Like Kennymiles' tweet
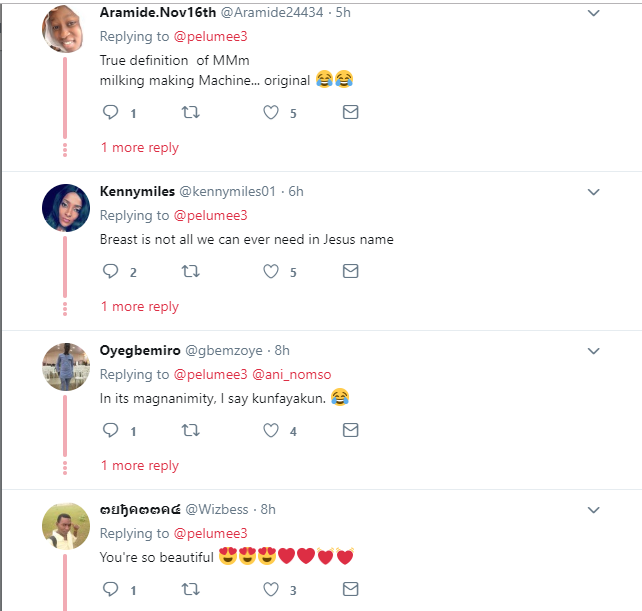The width and height of the screenshot is (642, 611). click(x=270, y=272)
